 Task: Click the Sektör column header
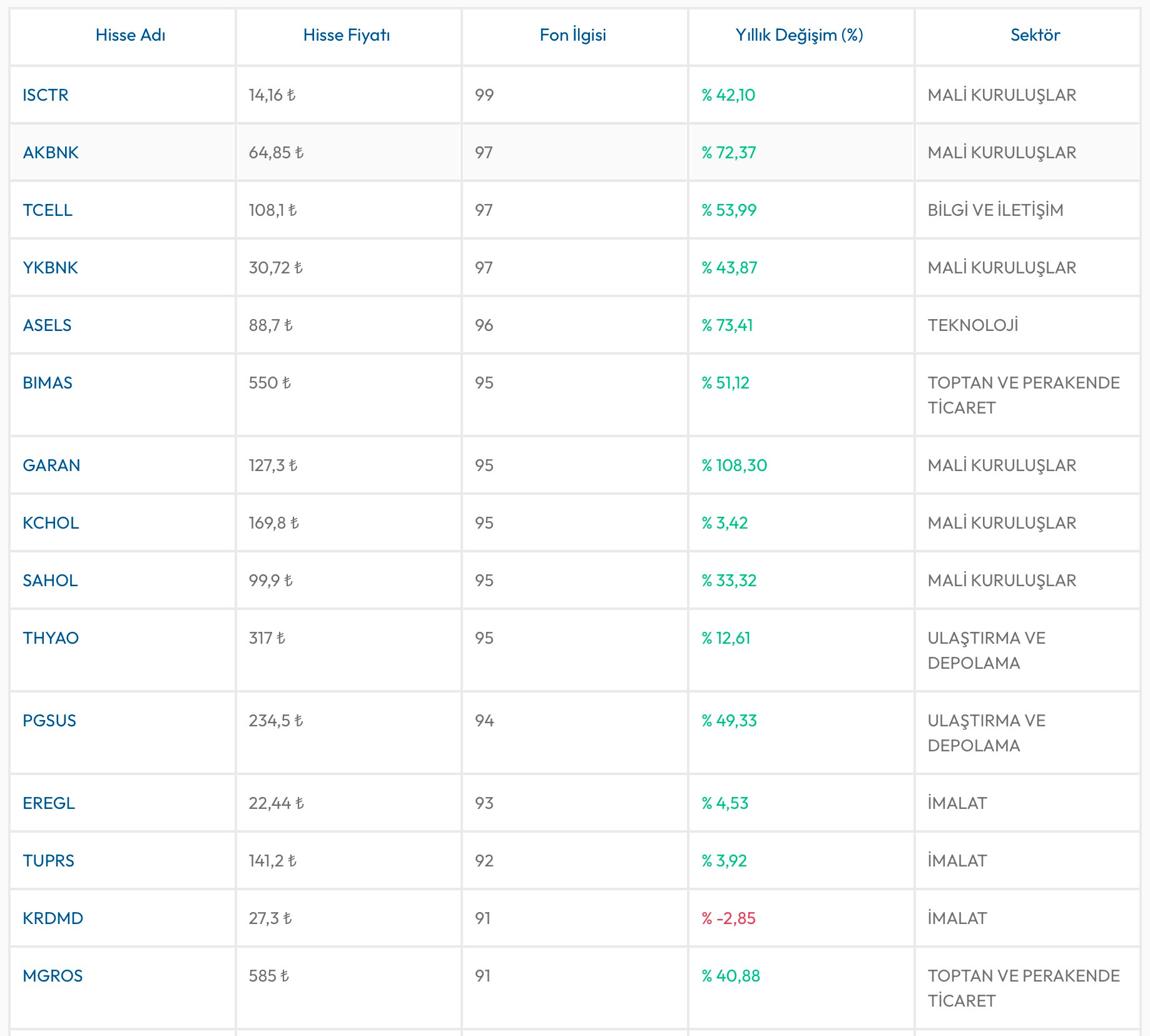click(1035, 35)
